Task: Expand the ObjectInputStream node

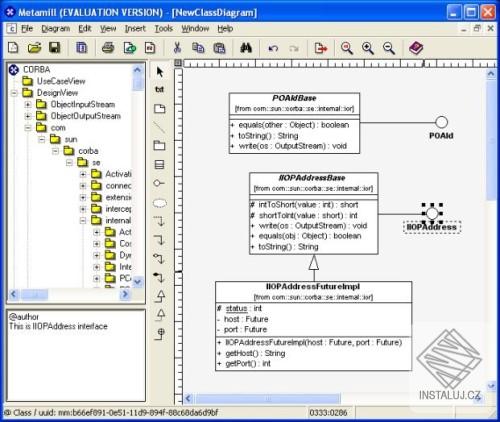Action: (x=28, y=104)
